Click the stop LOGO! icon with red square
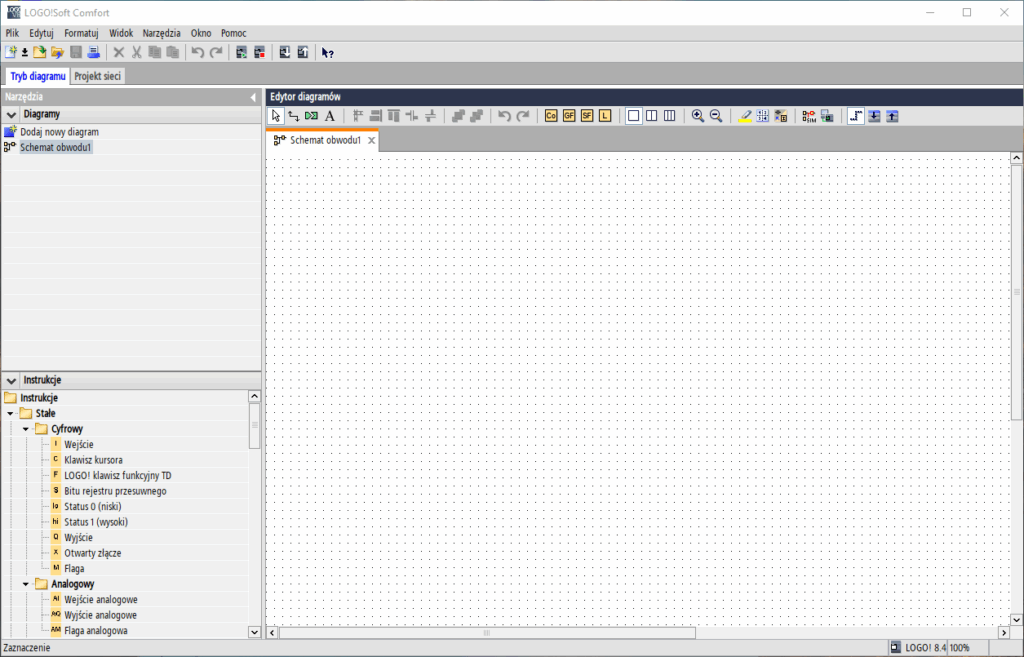The height and width of the screenshot is (657, 1024). click(x=260, y=52)
